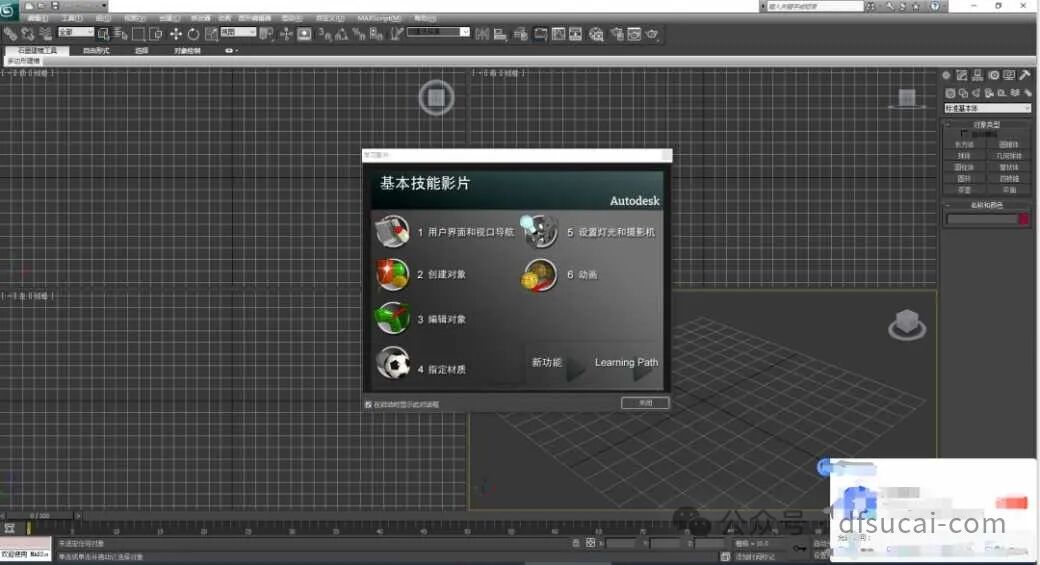Screen dimensions: 1040x565
Task: Open the Schematic View
Action: (576, 34)
